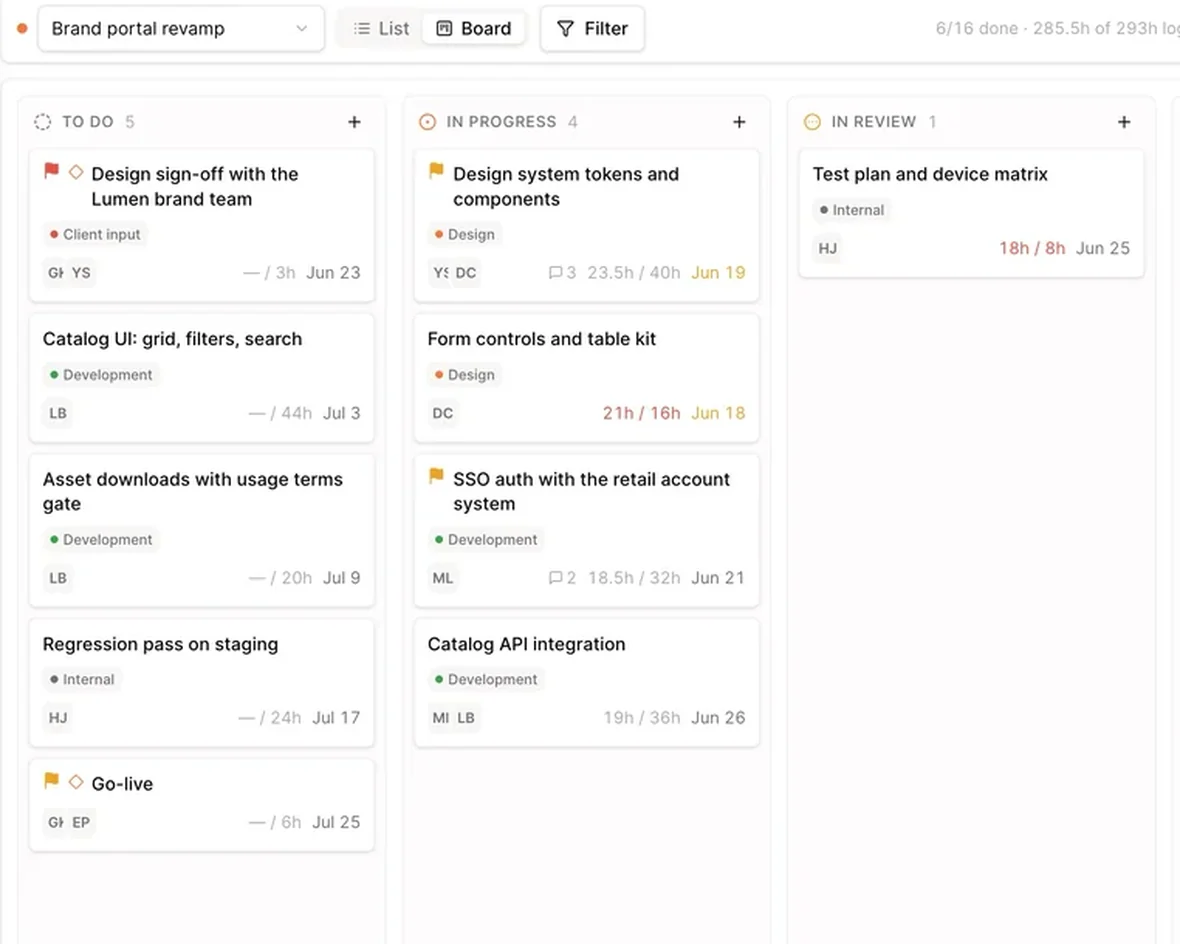This screenshot has height=944, width=1180.
Task: Add a card to the In Progress column
Action: coord(739,122)
